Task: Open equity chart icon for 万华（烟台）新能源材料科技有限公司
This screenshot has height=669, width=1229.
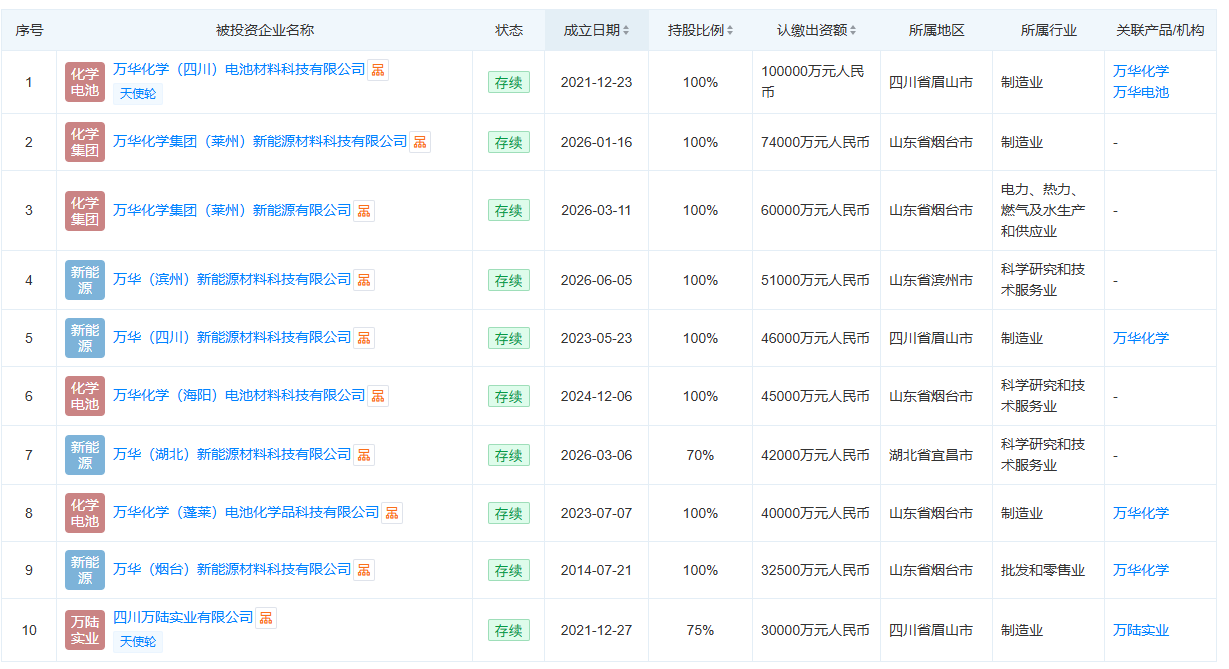Action: 364,570
